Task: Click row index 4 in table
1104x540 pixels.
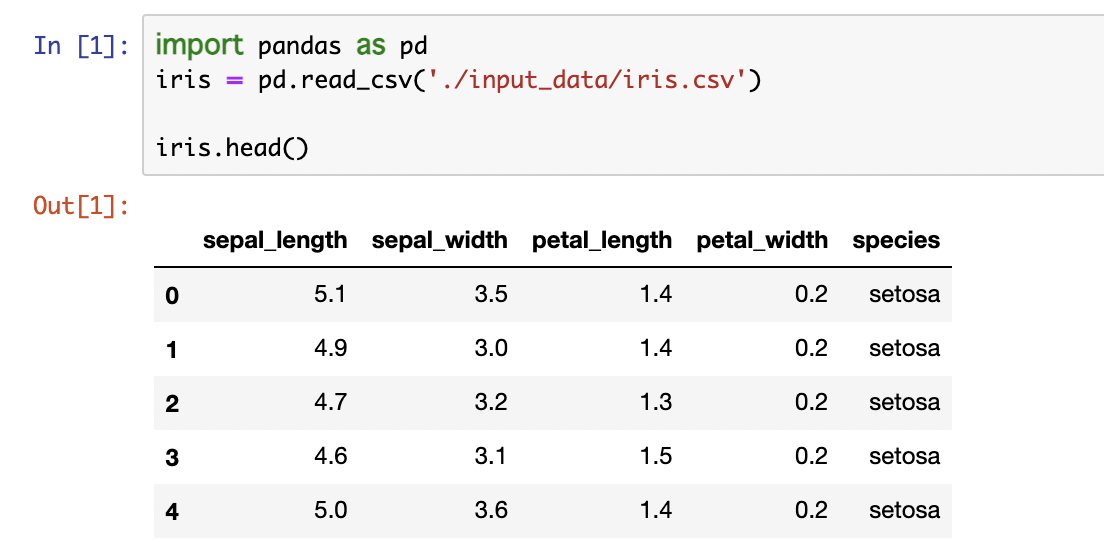Action: (172, 512)
